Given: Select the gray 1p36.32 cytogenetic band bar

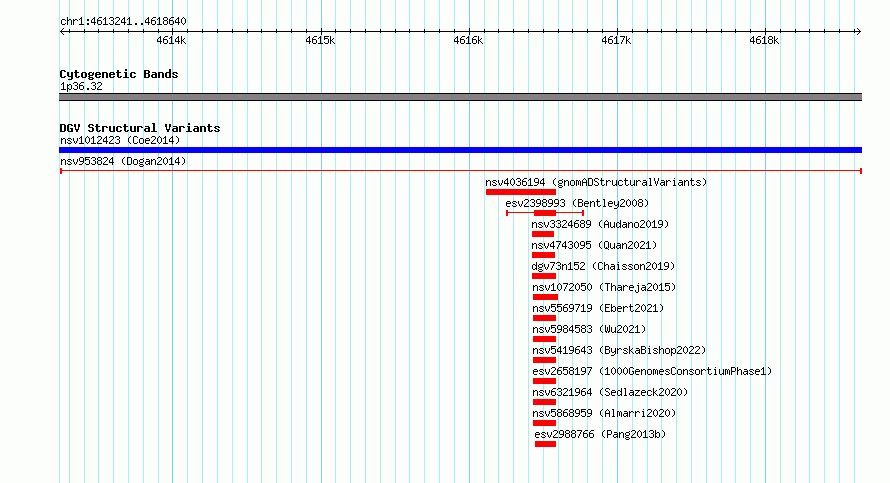Looking at the screenshot, I should (x=460, y=97).
